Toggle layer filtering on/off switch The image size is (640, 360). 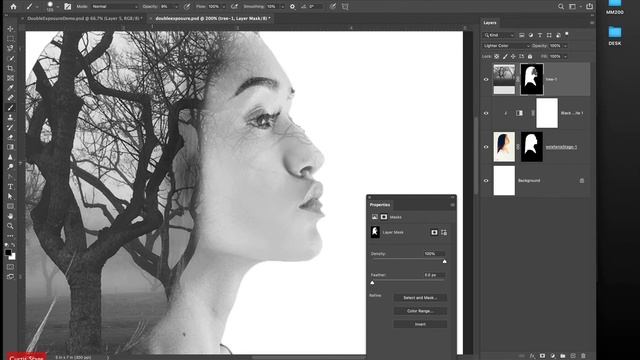(x=567, y=35)
